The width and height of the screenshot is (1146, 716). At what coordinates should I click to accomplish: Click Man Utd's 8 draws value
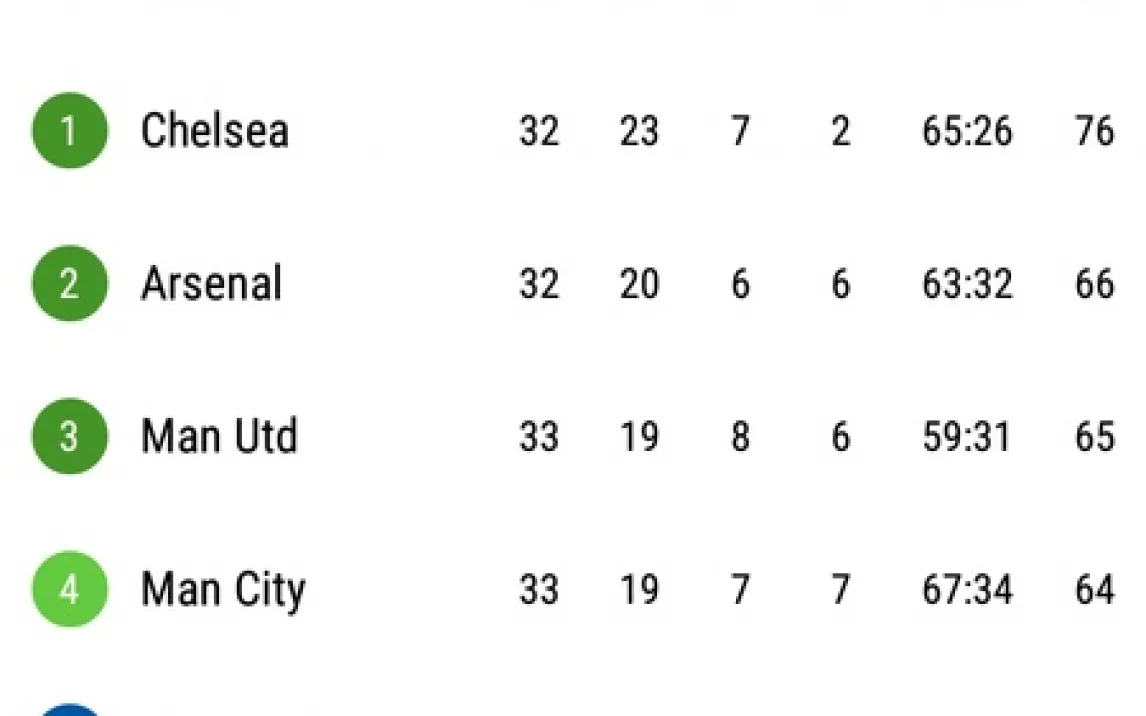[740, 437]
